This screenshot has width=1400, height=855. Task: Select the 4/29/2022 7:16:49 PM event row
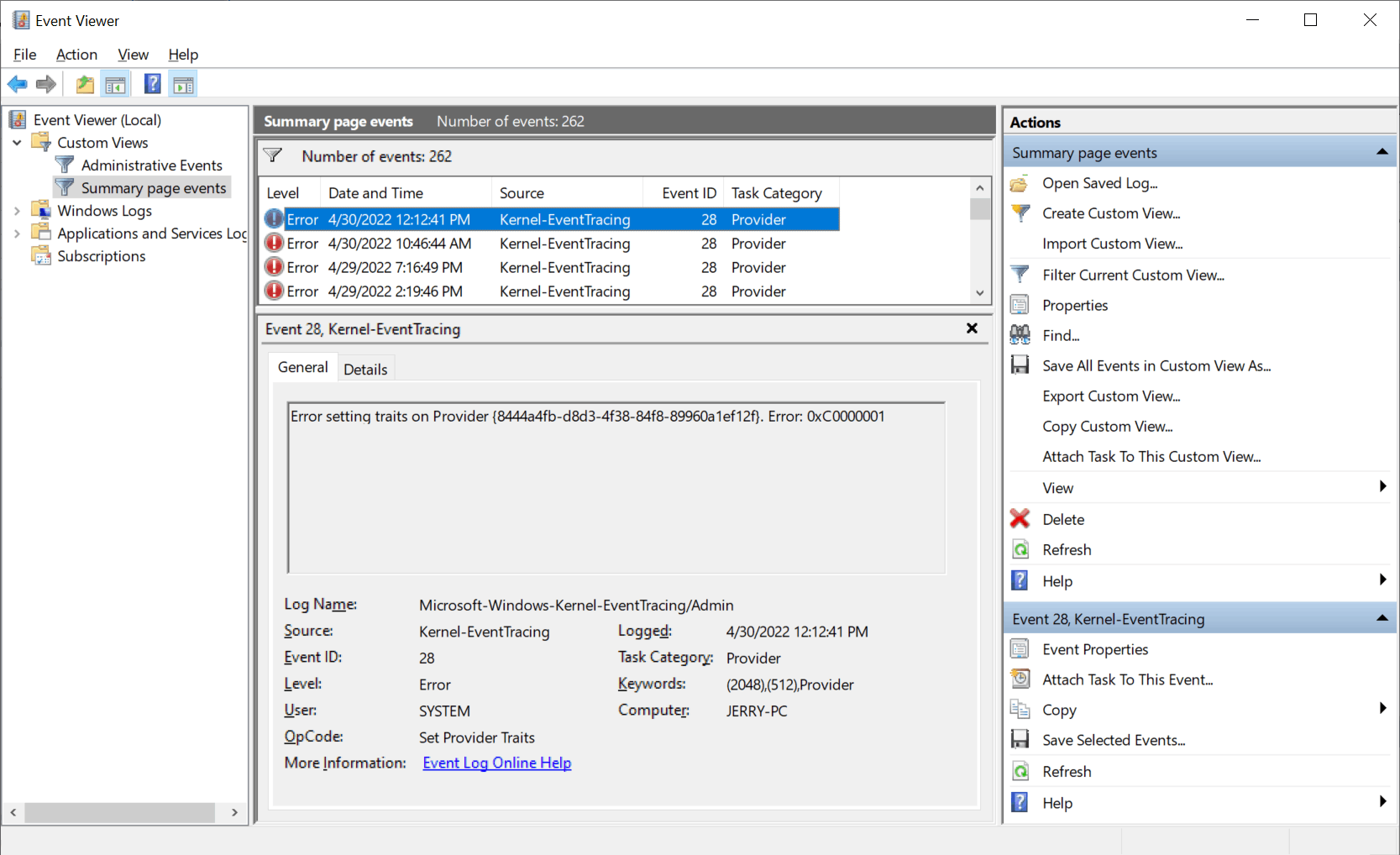(551, 267)
